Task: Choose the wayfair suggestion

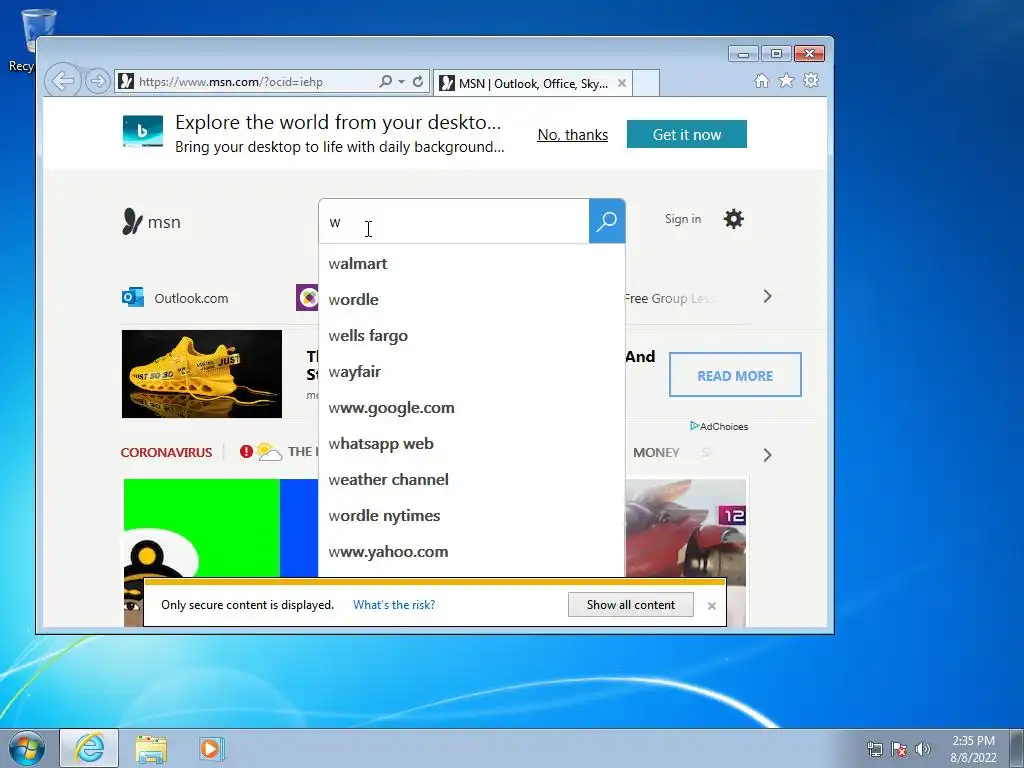Action: tap(472, 372)
